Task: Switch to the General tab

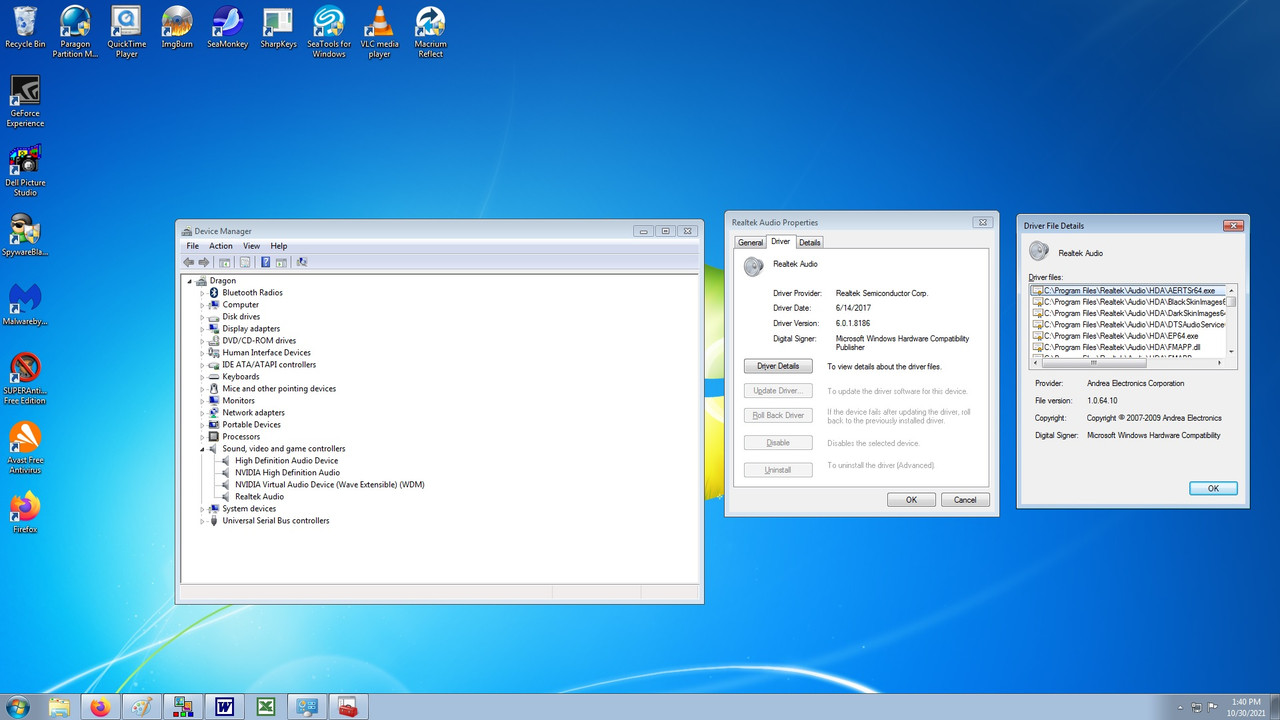Action: (x=750, y=243)
